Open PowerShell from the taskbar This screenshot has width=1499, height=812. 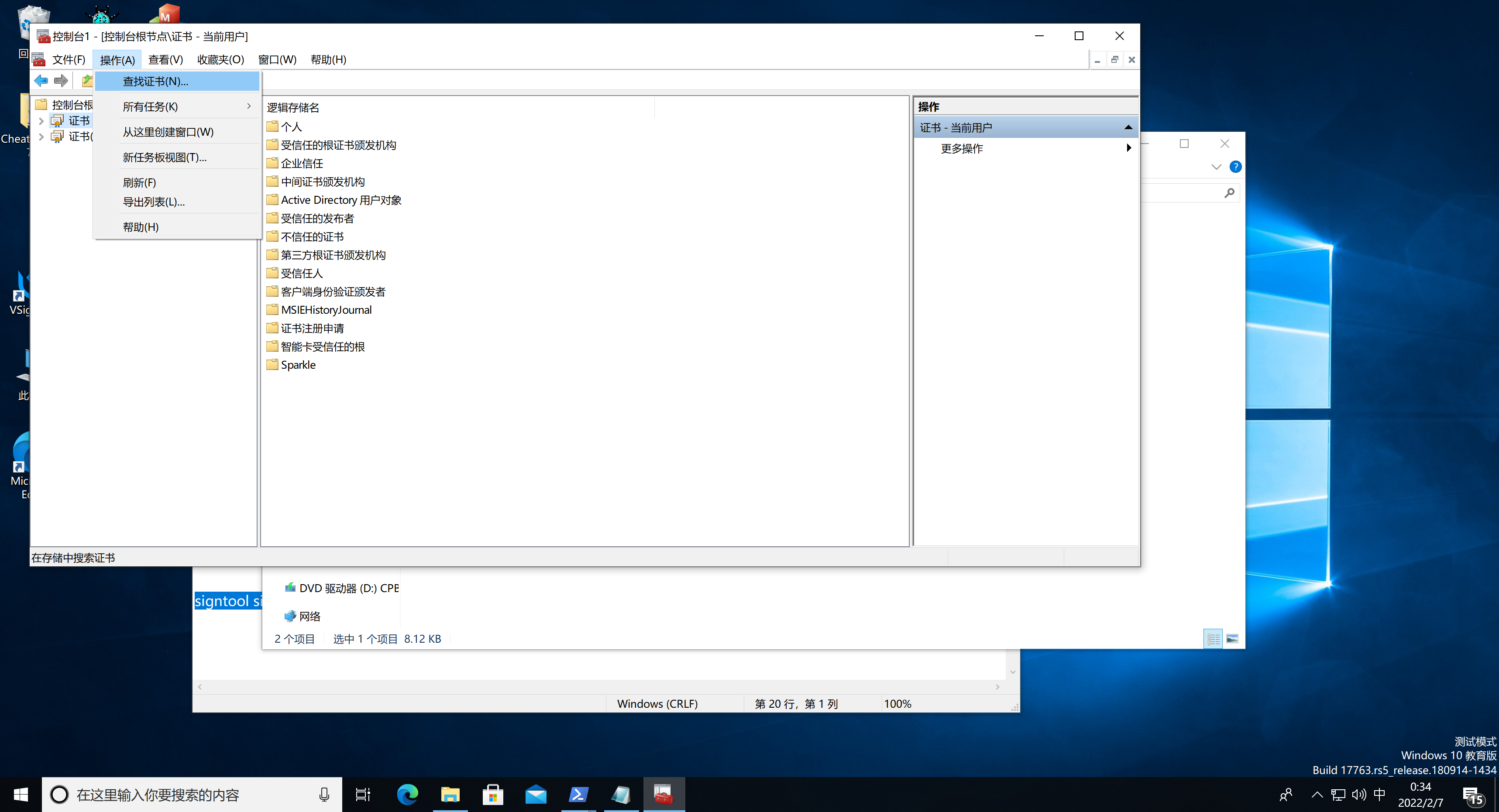[578, 795]
